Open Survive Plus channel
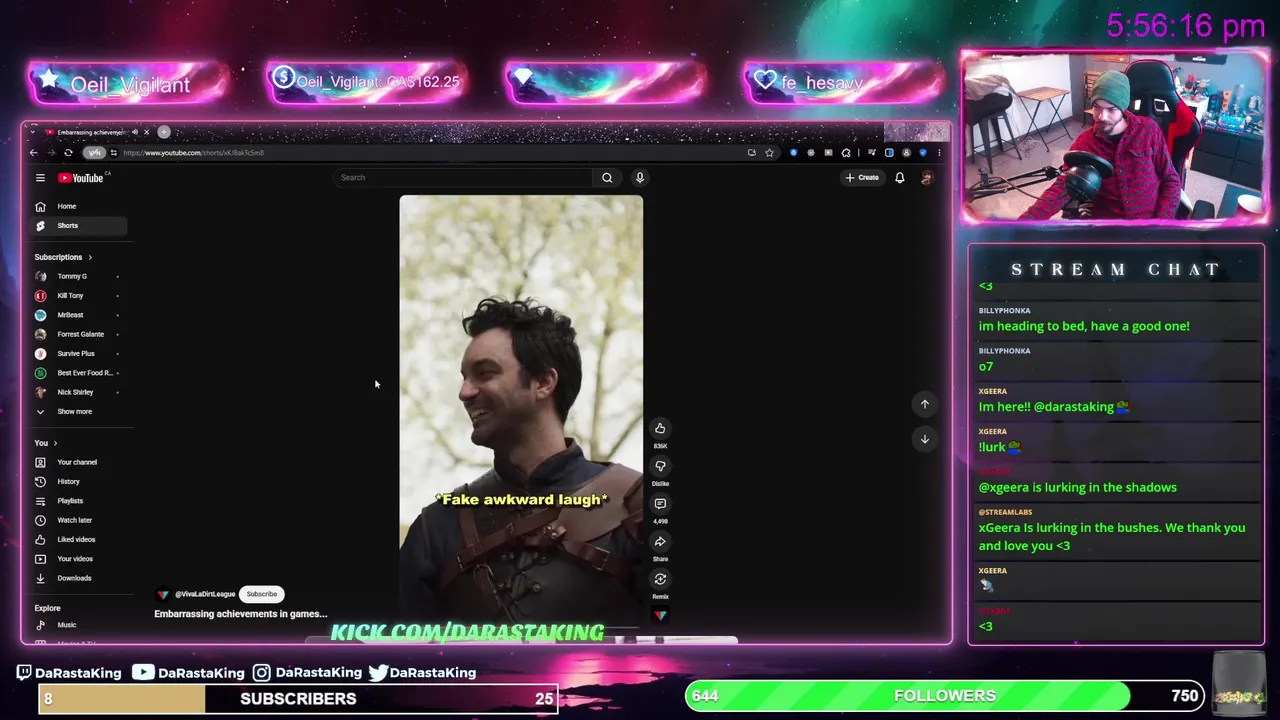1280x720 pixels. (x=78, y=354)
